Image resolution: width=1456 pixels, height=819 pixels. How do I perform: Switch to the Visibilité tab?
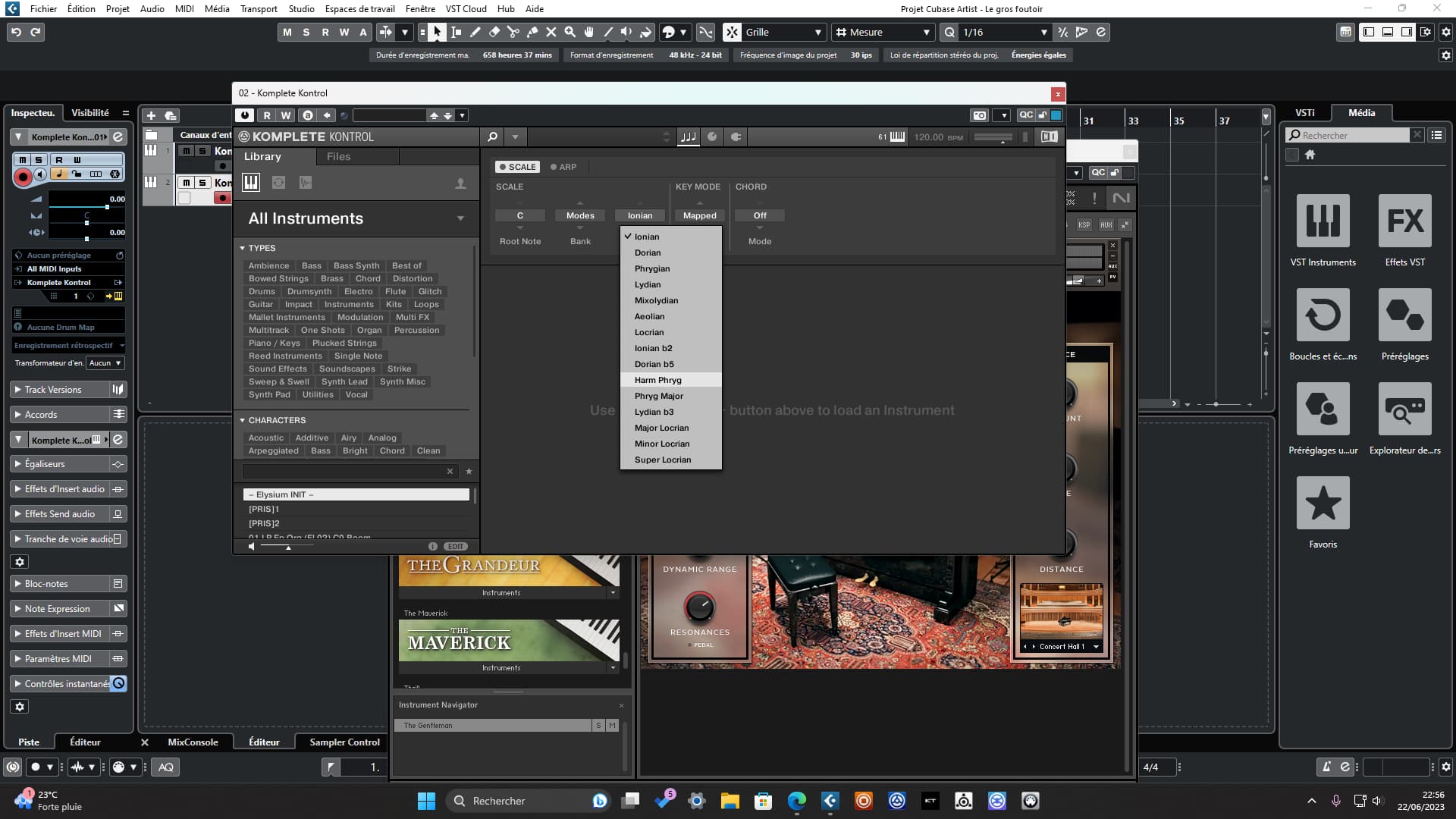[x=89, y=112]
